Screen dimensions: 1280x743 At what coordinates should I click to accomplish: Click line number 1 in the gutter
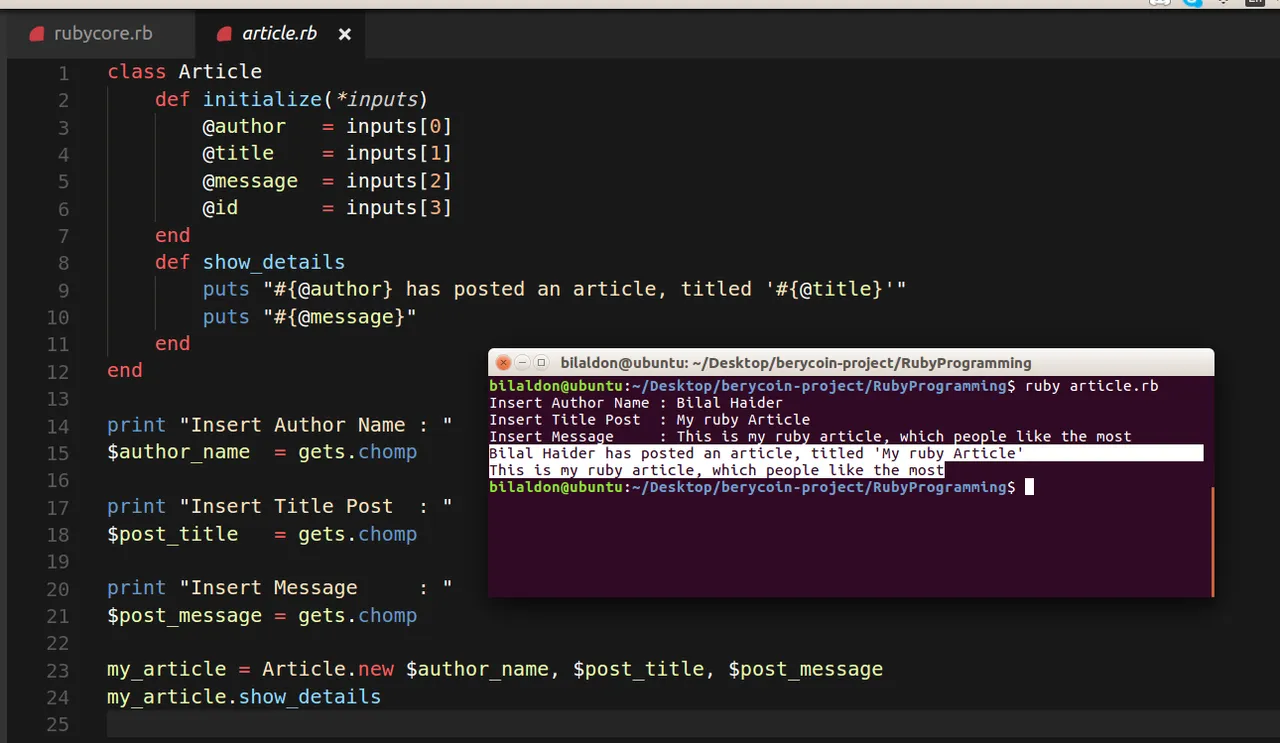point(64,72)
